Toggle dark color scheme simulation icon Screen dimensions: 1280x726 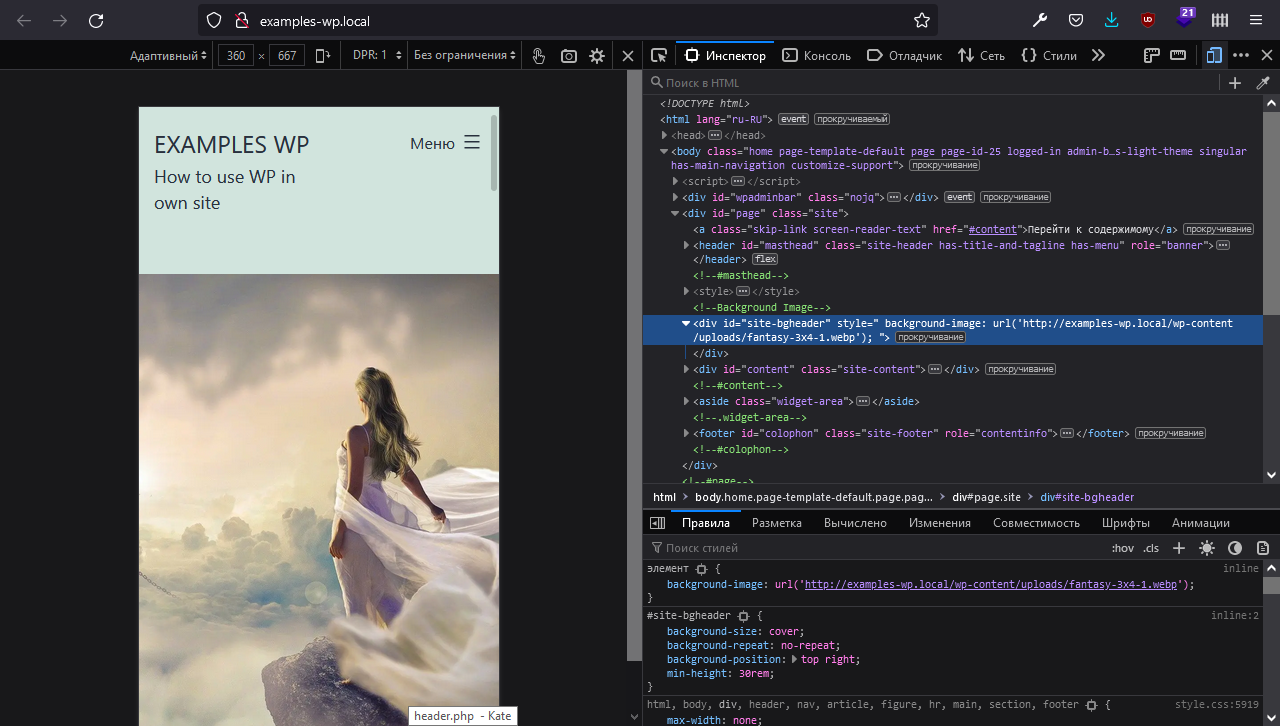point(1235,548)
